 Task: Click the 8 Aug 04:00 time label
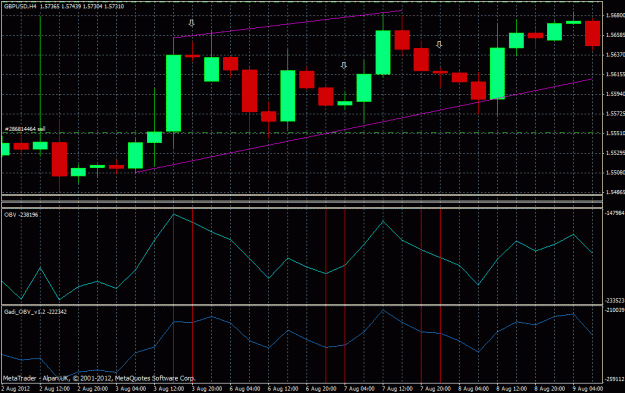pos(474,389)
